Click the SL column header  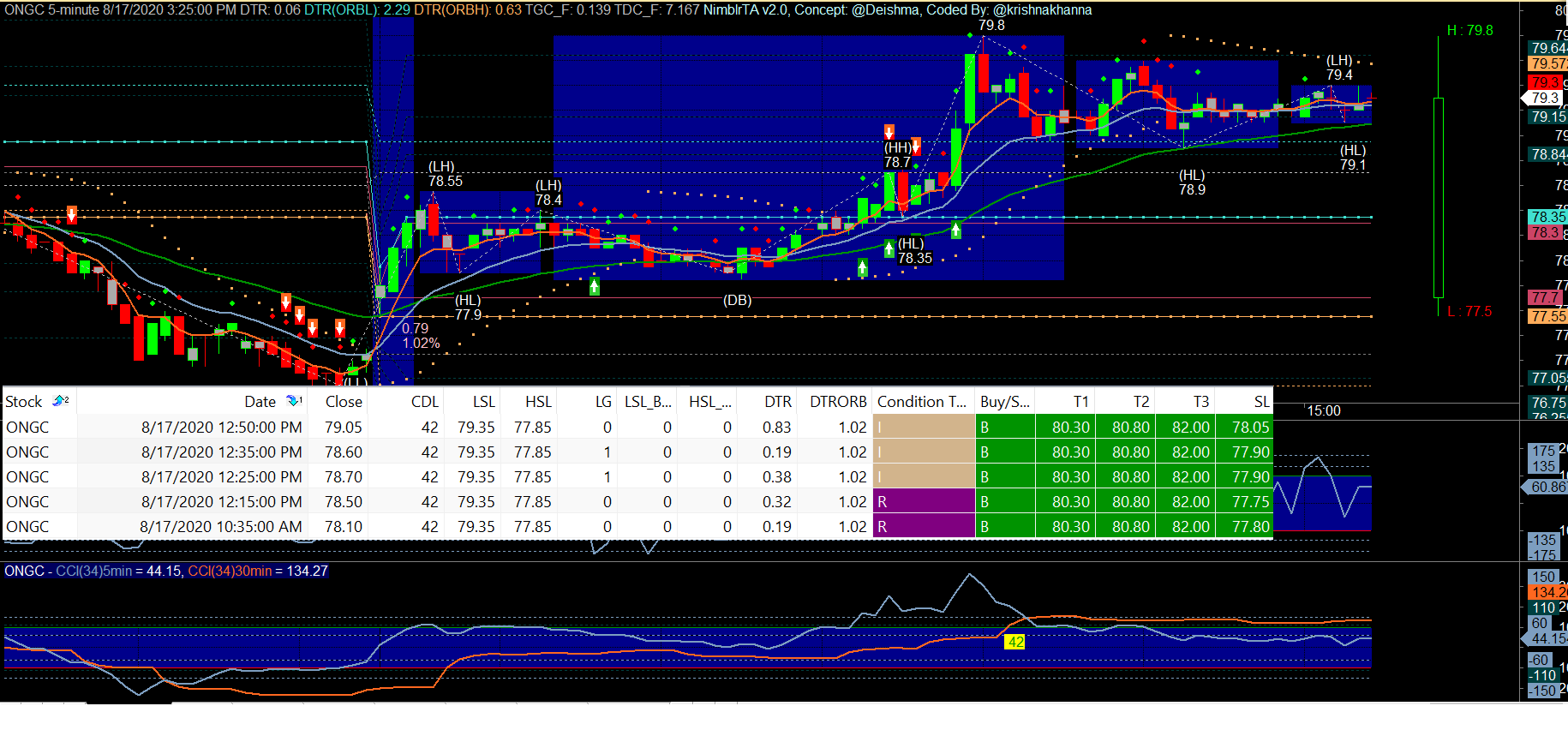1261,402
